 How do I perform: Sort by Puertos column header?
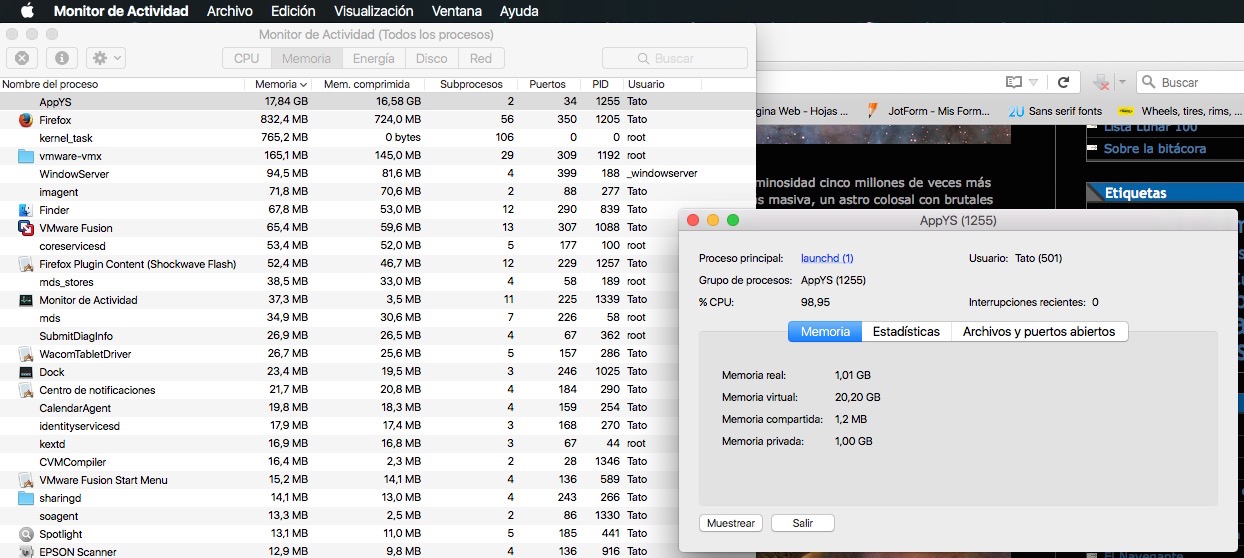pos(547,84)
